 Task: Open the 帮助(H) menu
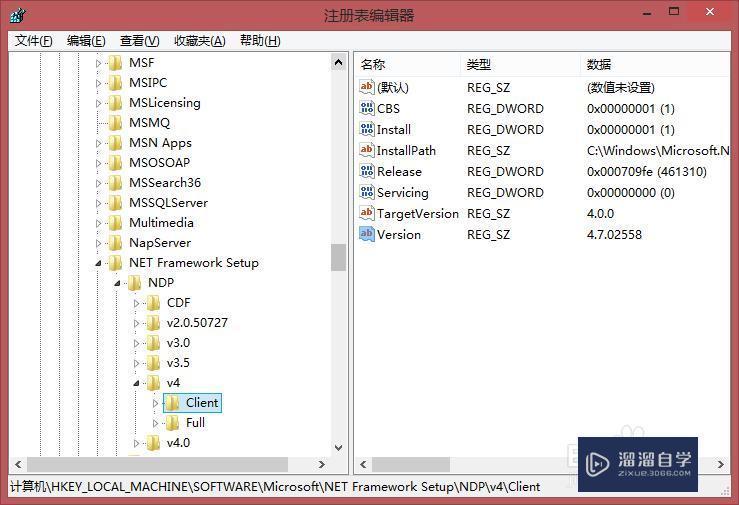coord(260,41)
